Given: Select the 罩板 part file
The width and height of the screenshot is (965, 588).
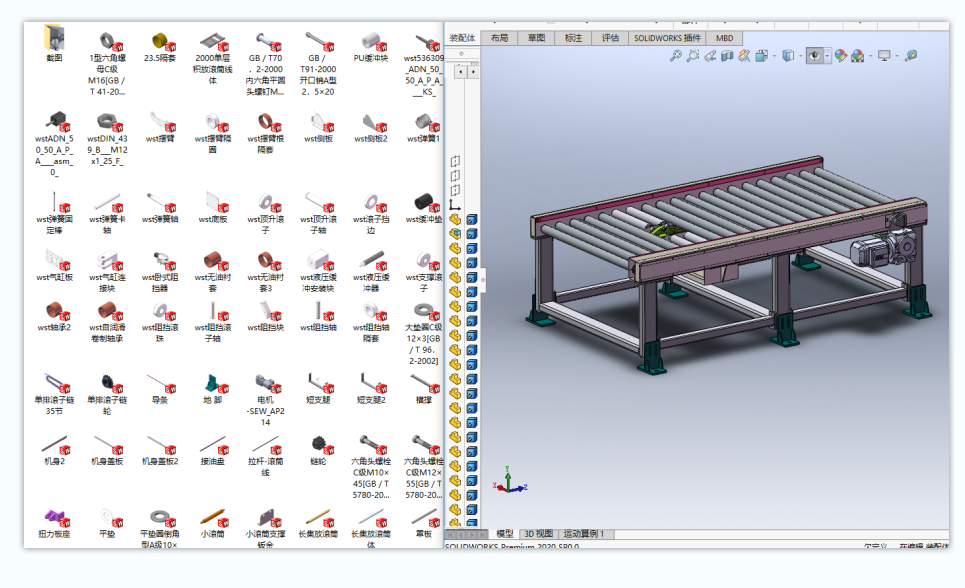Looking at the screenshot, I should click(x=423, y=523).
